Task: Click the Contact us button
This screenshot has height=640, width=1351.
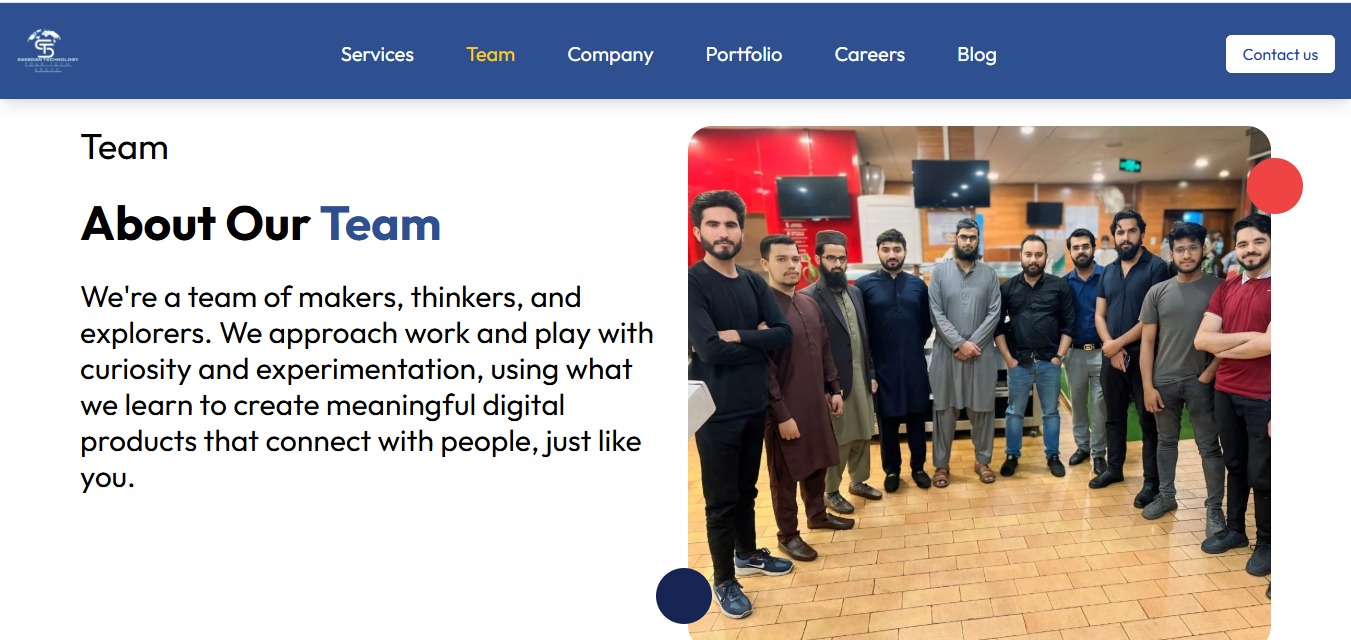Action: [1280, 54]
